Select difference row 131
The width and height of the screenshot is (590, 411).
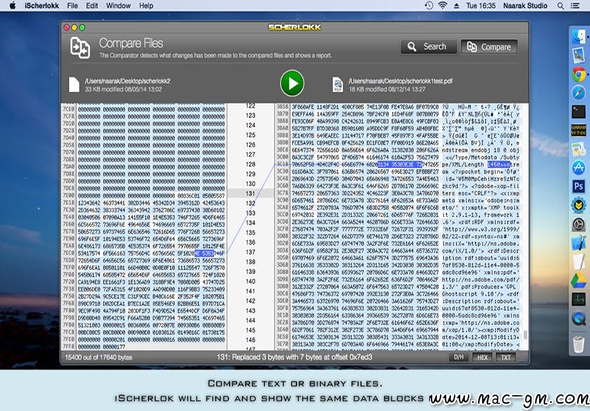251,193
